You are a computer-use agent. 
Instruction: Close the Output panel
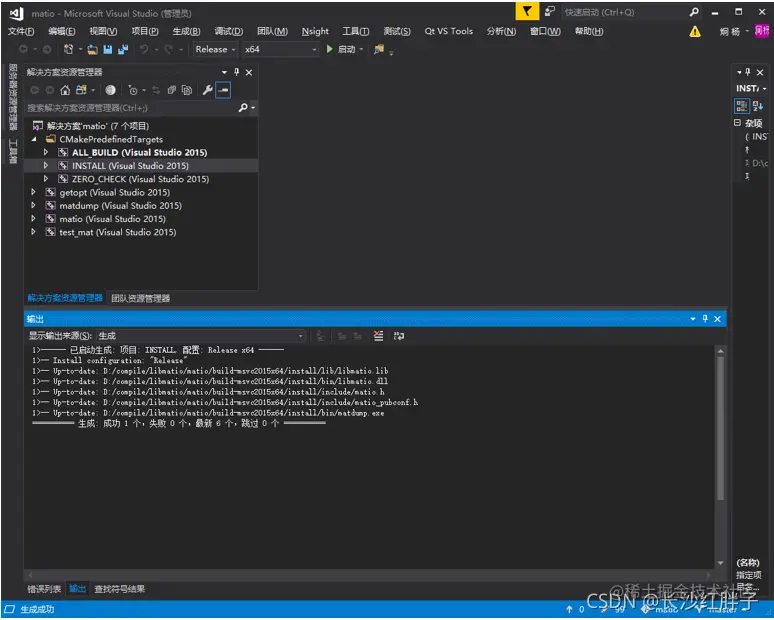(717, 319)
